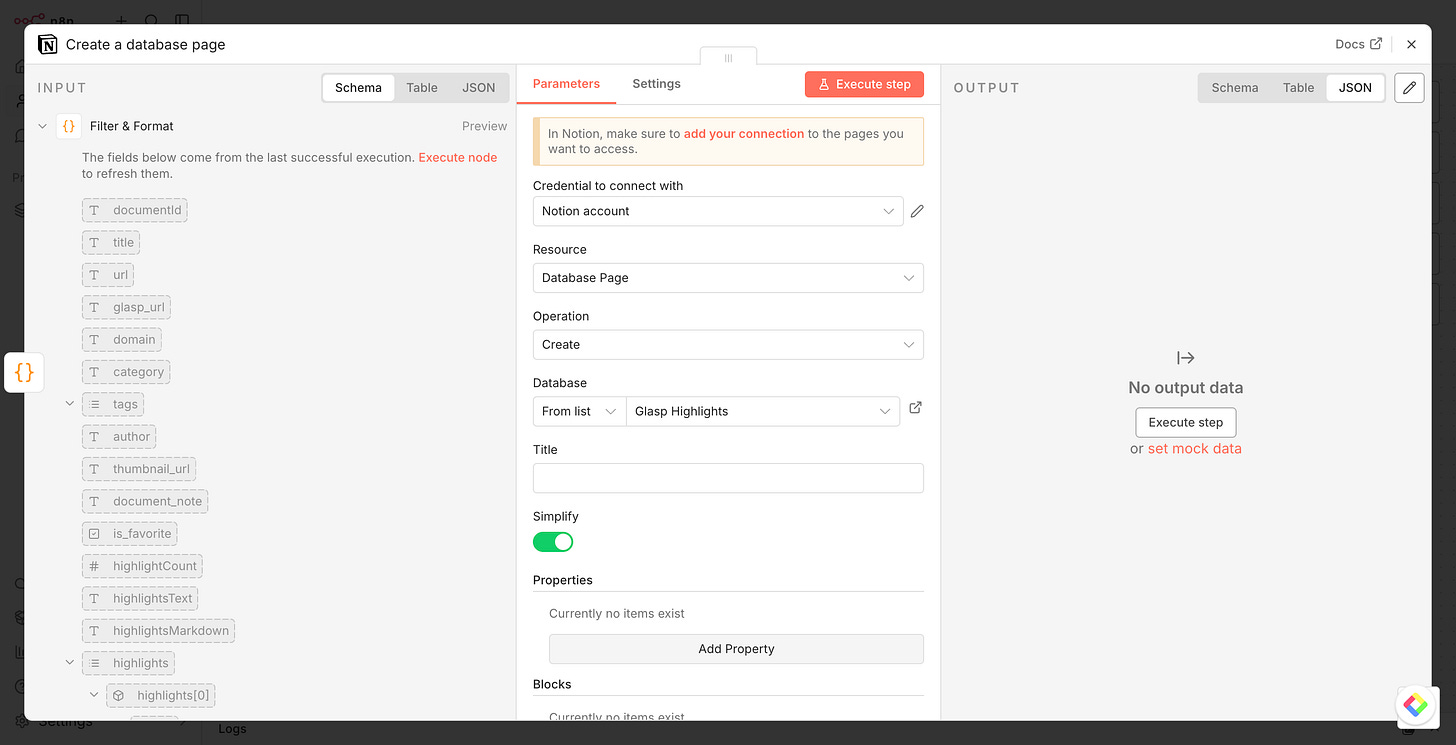
Task: Click the highlightsText field chip
Action: pos(140,598)
